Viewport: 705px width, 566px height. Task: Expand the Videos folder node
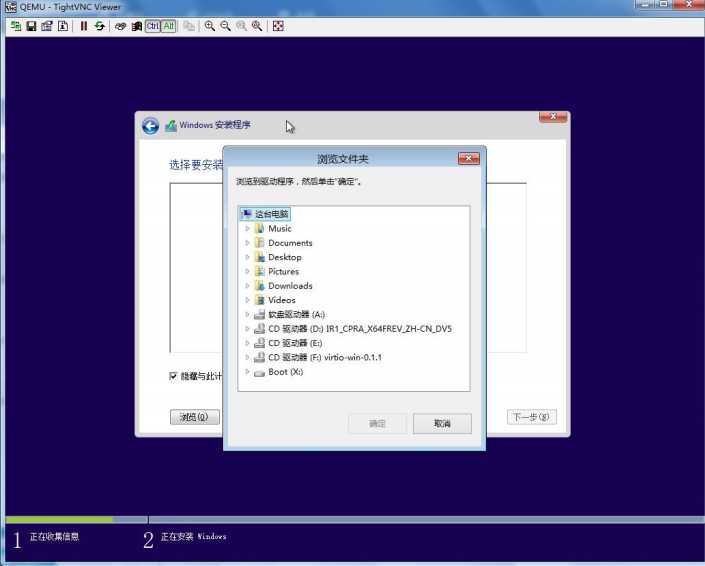pos(247,300)
